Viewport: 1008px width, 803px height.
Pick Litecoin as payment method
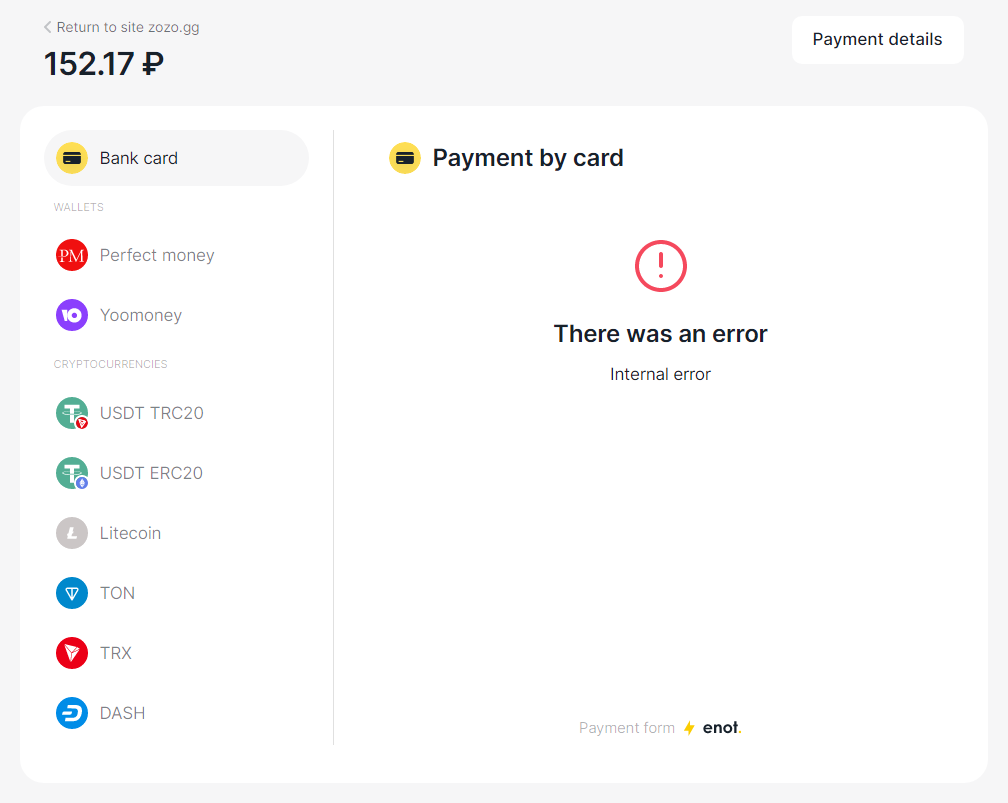click(x=130, y=533)
